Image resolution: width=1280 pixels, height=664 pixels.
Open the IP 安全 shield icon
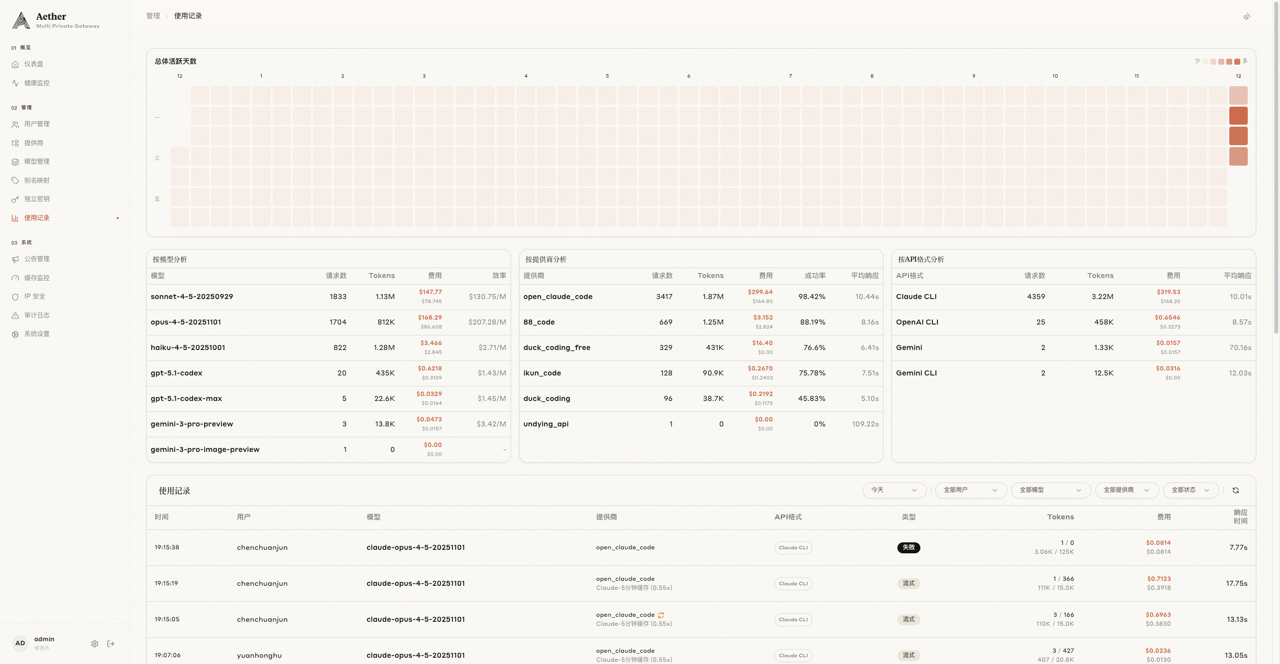click(15, 297)
